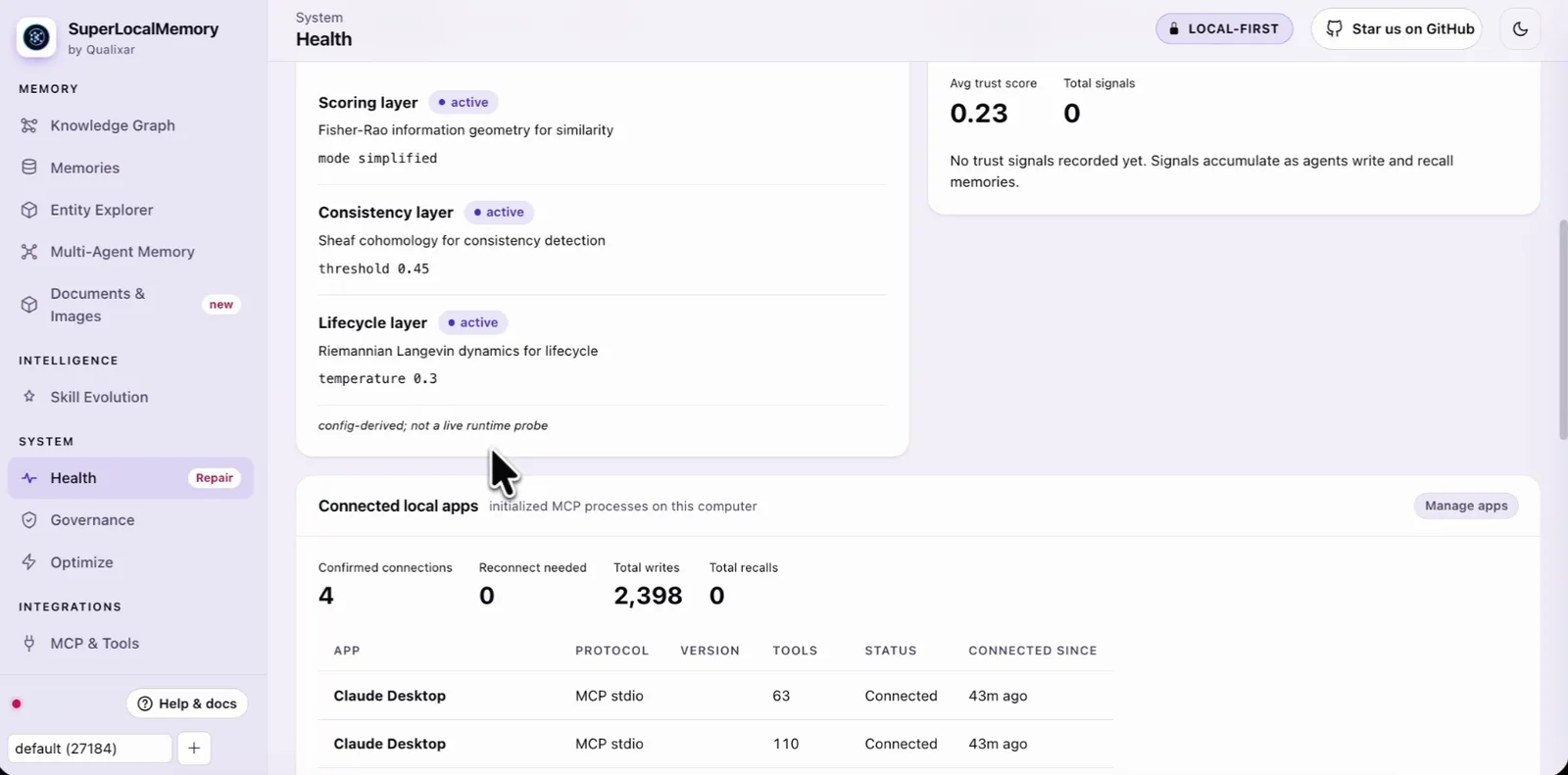
Task: Click the STATUS column header
Action: 891,651
